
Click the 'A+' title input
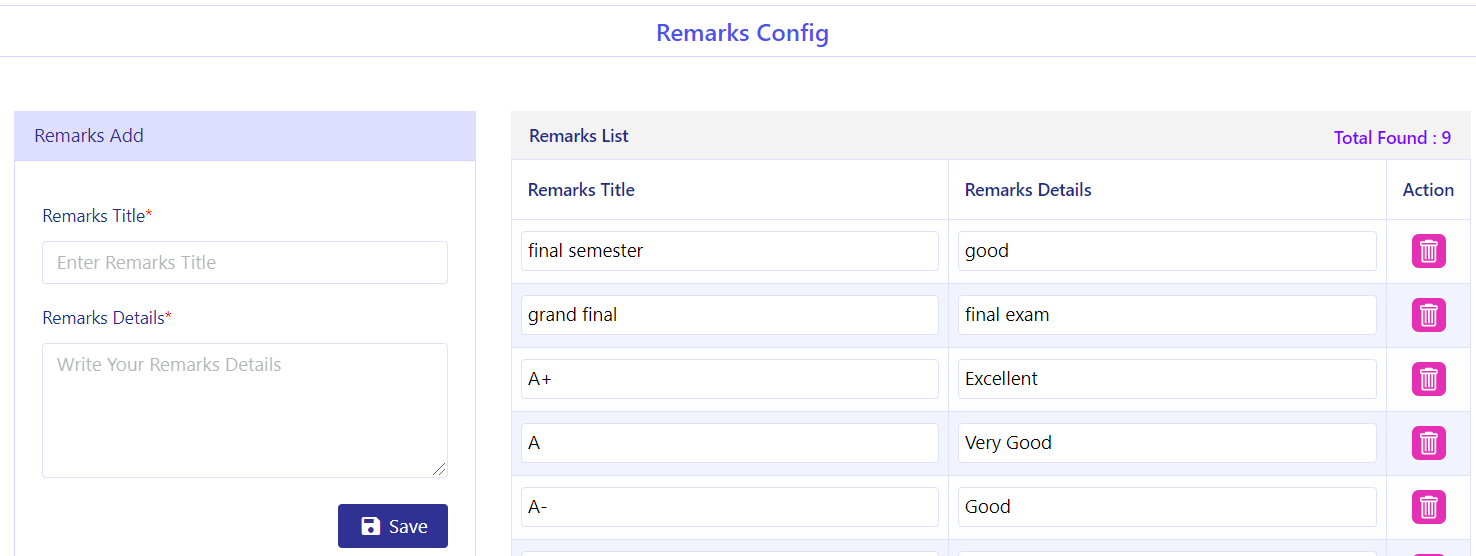[x=730, y=379]
